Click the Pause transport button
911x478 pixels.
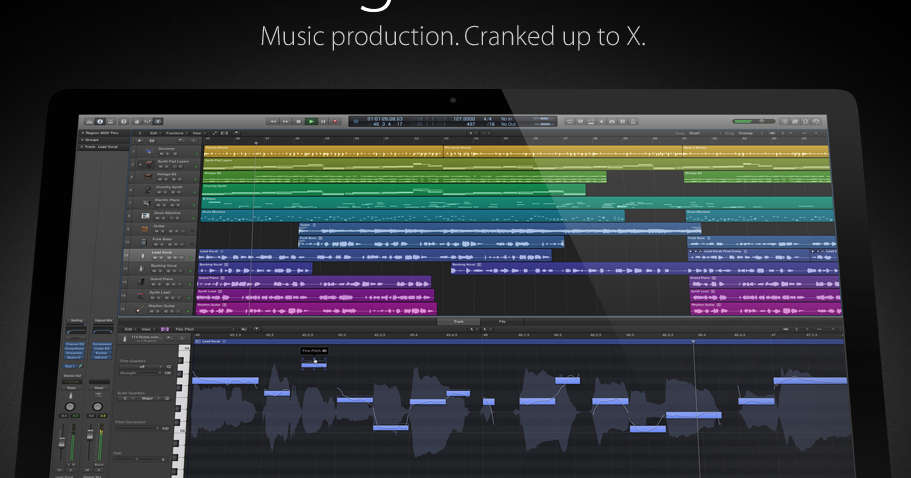323,121
